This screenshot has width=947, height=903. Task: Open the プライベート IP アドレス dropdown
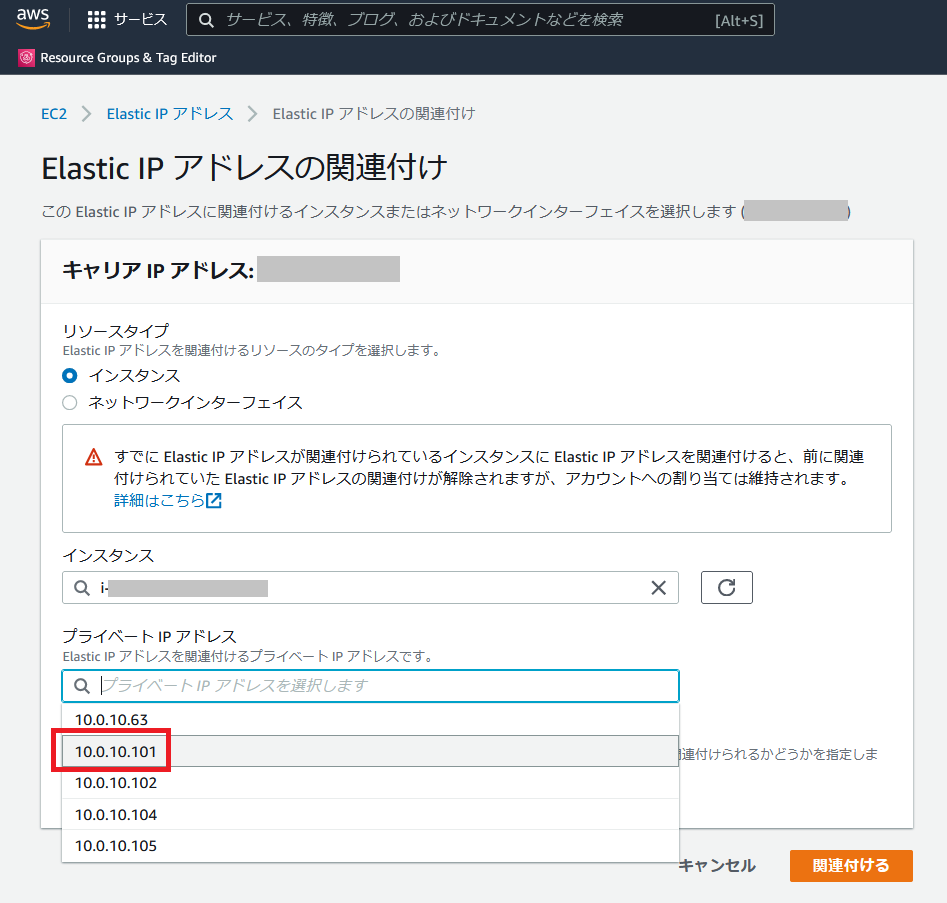tap(370, 686)
